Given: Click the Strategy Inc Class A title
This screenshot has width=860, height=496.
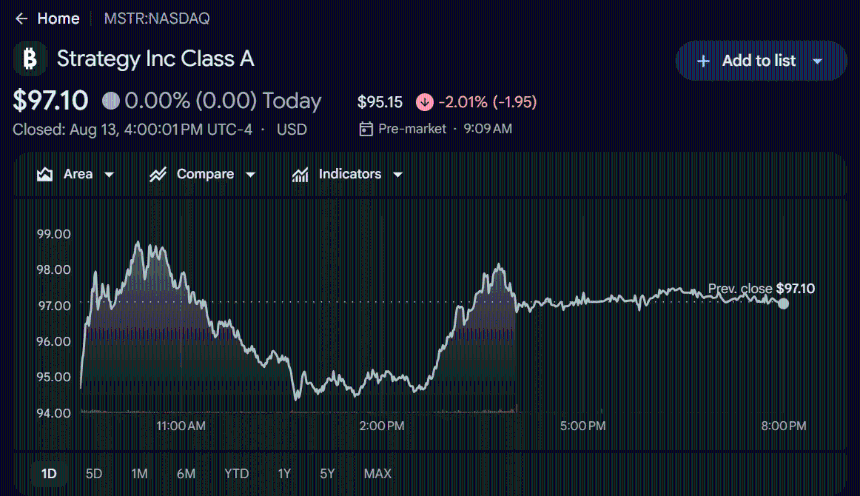Looking at the screenshot, I should [x=156, y=59].
